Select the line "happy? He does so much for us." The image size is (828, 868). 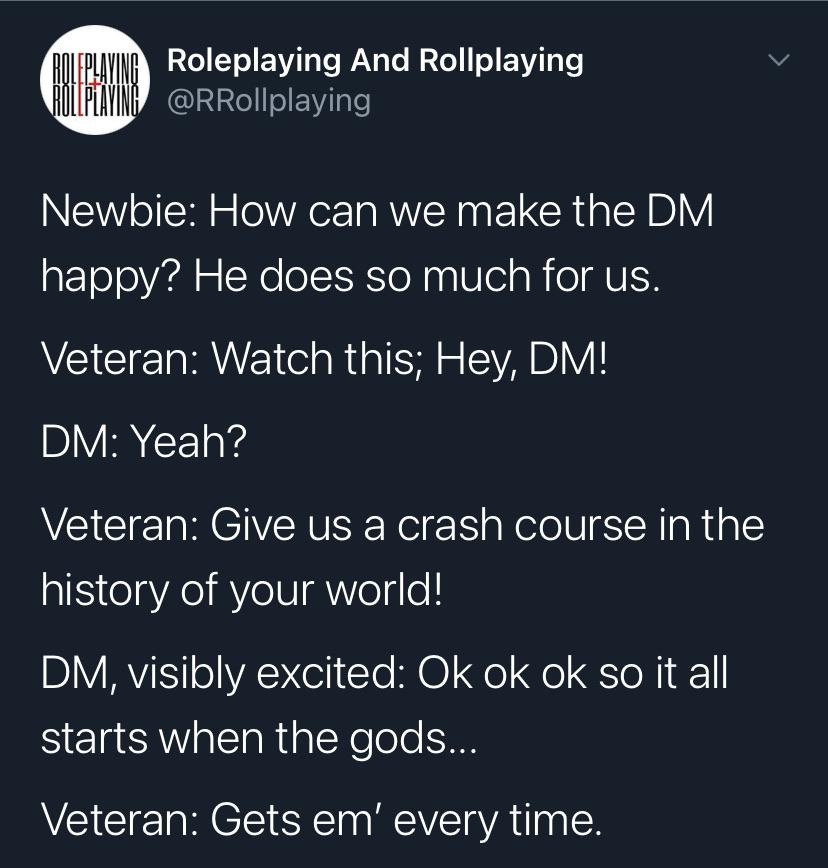pyautogui.click(x=351, y=275)
